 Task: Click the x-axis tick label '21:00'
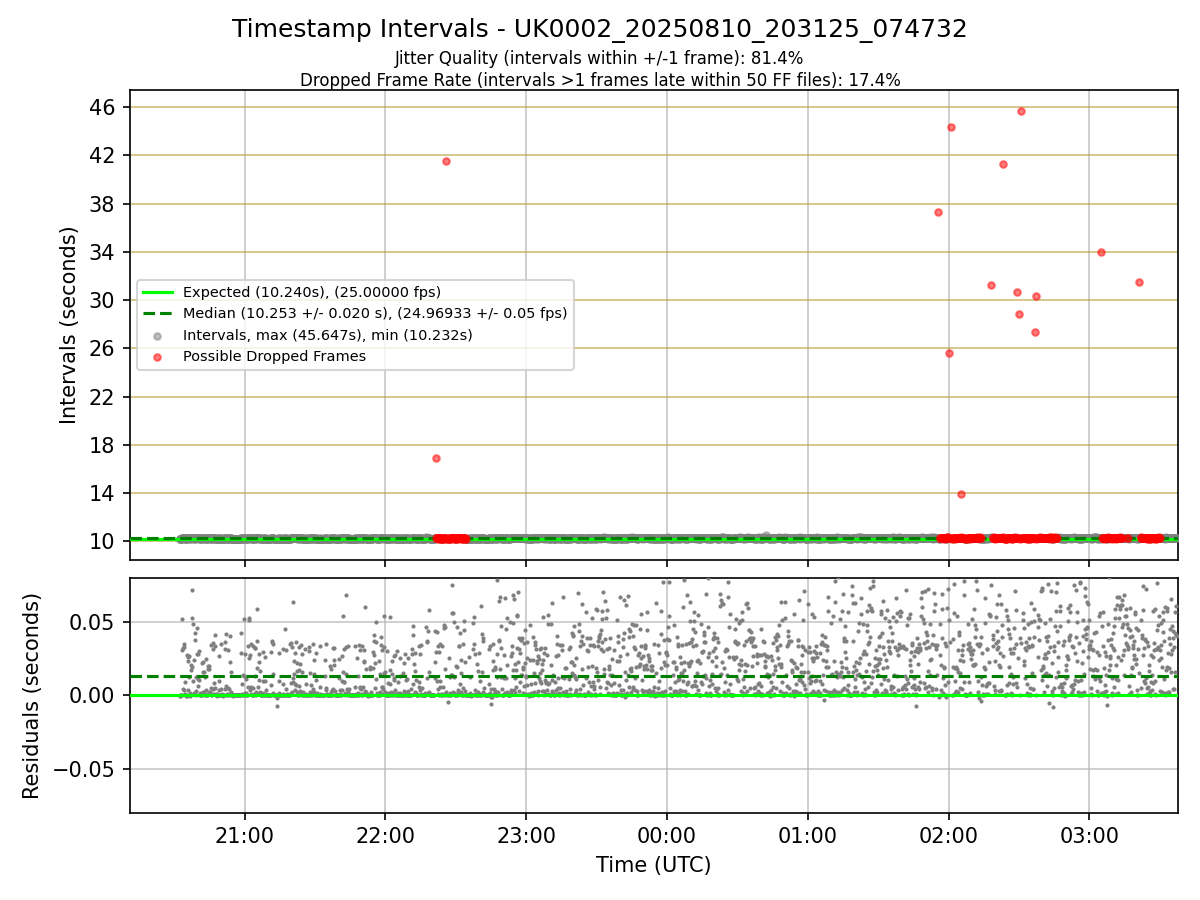pos(245,835)
